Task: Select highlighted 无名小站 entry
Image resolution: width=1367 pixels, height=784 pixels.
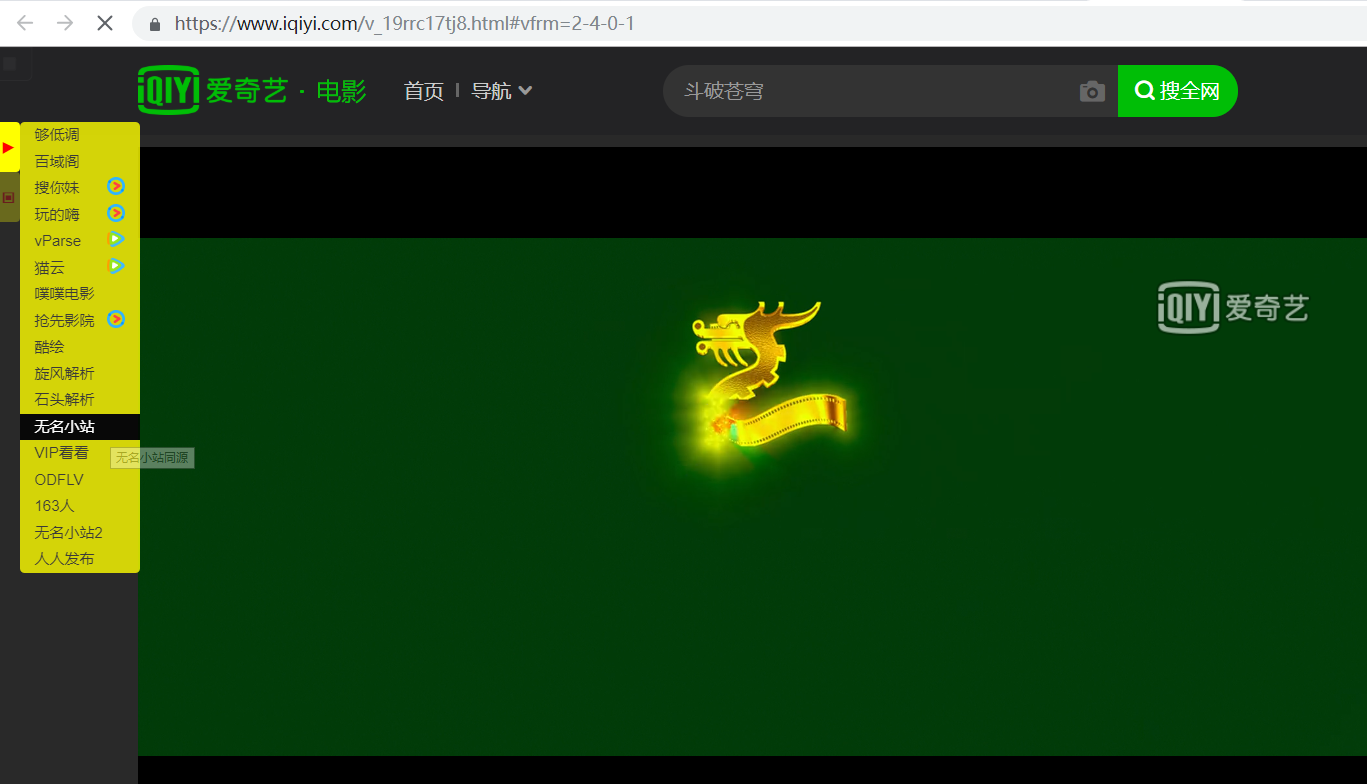Action: (x=80, y=426)
